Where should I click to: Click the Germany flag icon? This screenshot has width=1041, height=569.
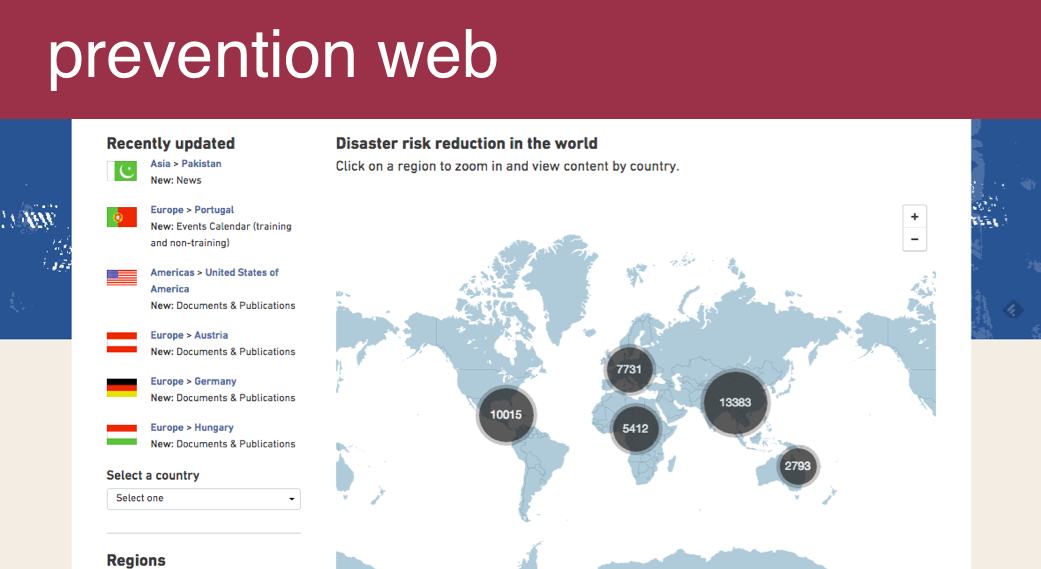122,388
